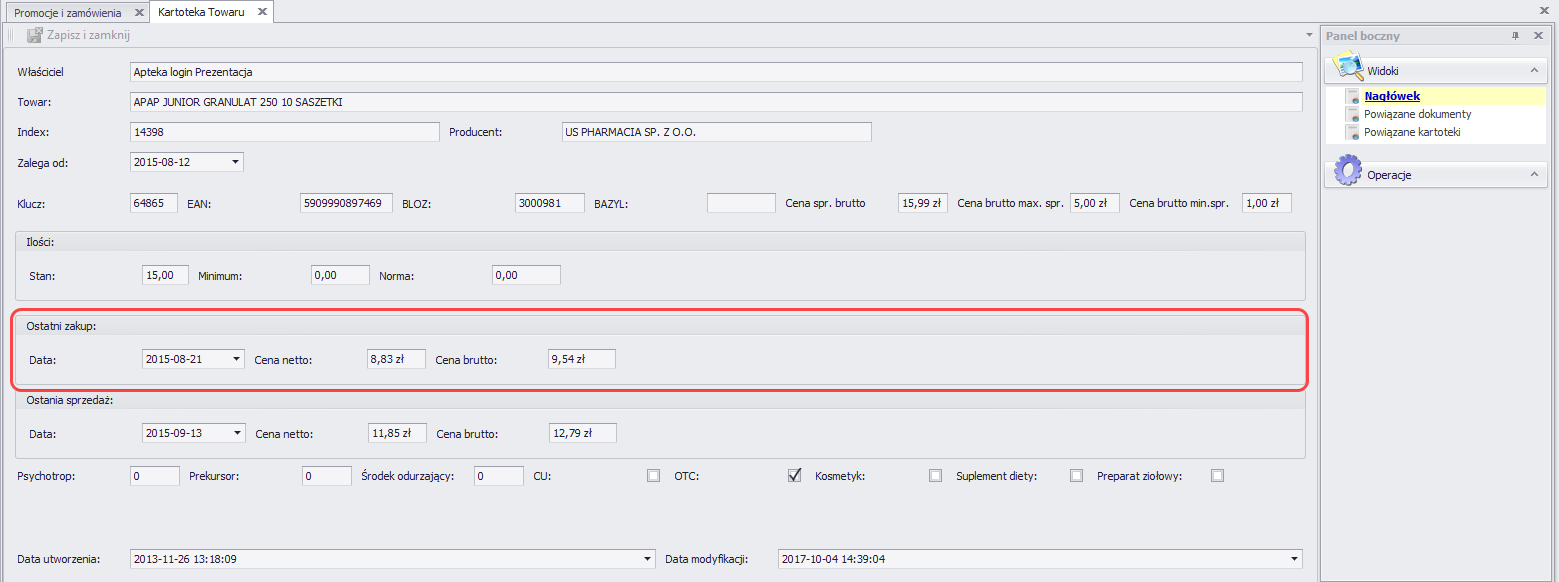Click the Zapisz i zamknij save icon
Viewport: 1559px width, 582px height.
[x=34, y=35]
